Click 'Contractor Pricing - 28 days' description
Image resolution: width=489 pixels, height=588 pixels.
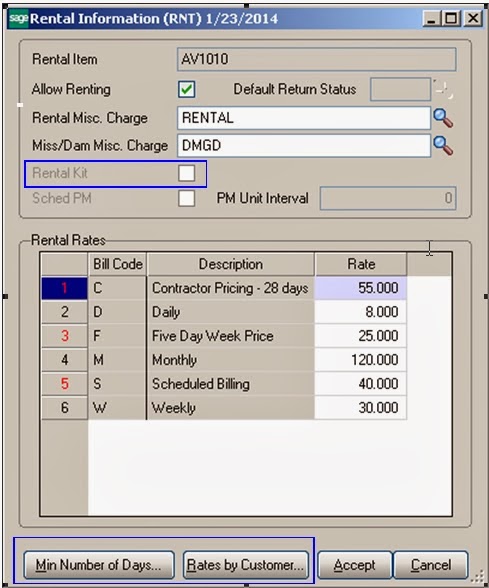tap(231, 288)
